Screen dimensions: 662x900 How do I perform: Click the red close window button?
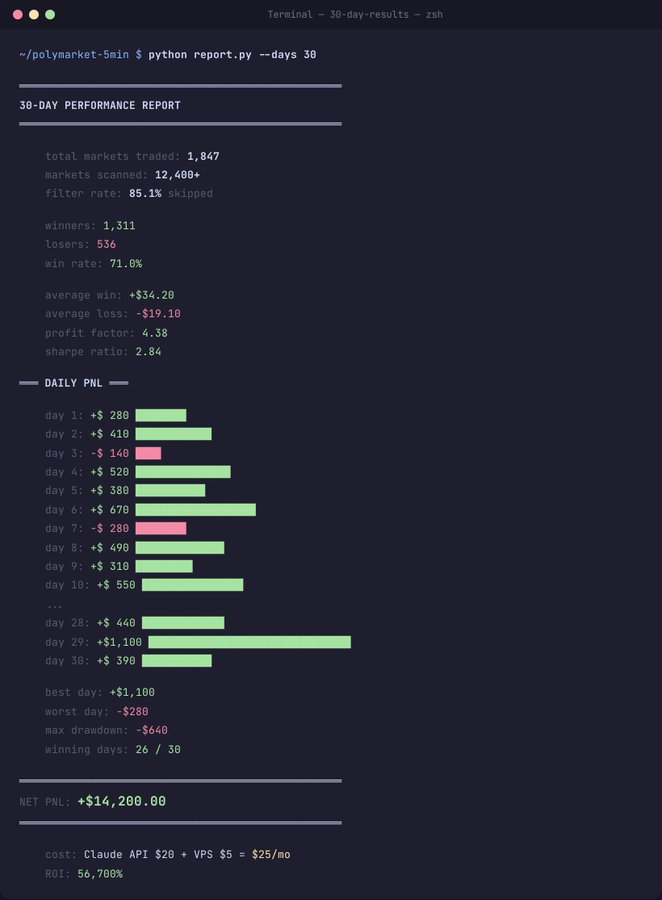pyautogui.click(x=18, y=14)
